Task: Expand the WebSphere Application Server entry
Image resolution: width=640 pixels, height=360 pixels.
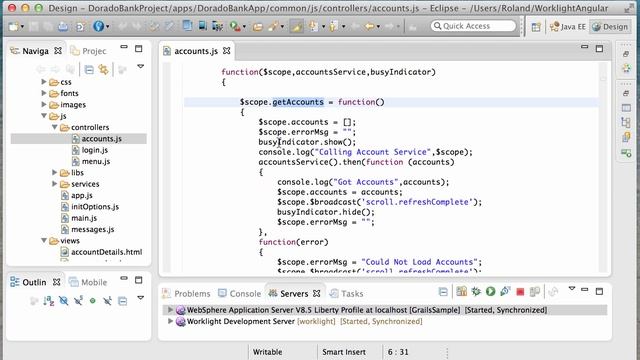Action: pyautogui.click(x=170, y=310)
